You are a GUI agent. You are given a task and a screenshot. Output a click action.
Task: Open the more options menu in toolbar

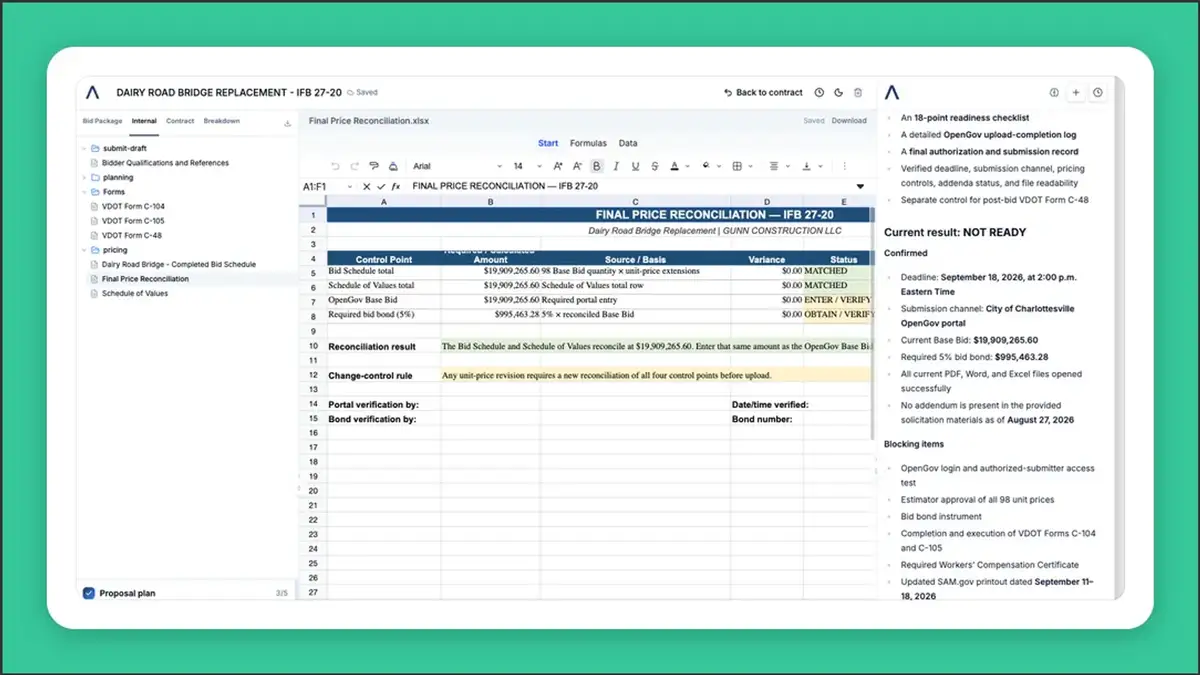coord(844,166)
